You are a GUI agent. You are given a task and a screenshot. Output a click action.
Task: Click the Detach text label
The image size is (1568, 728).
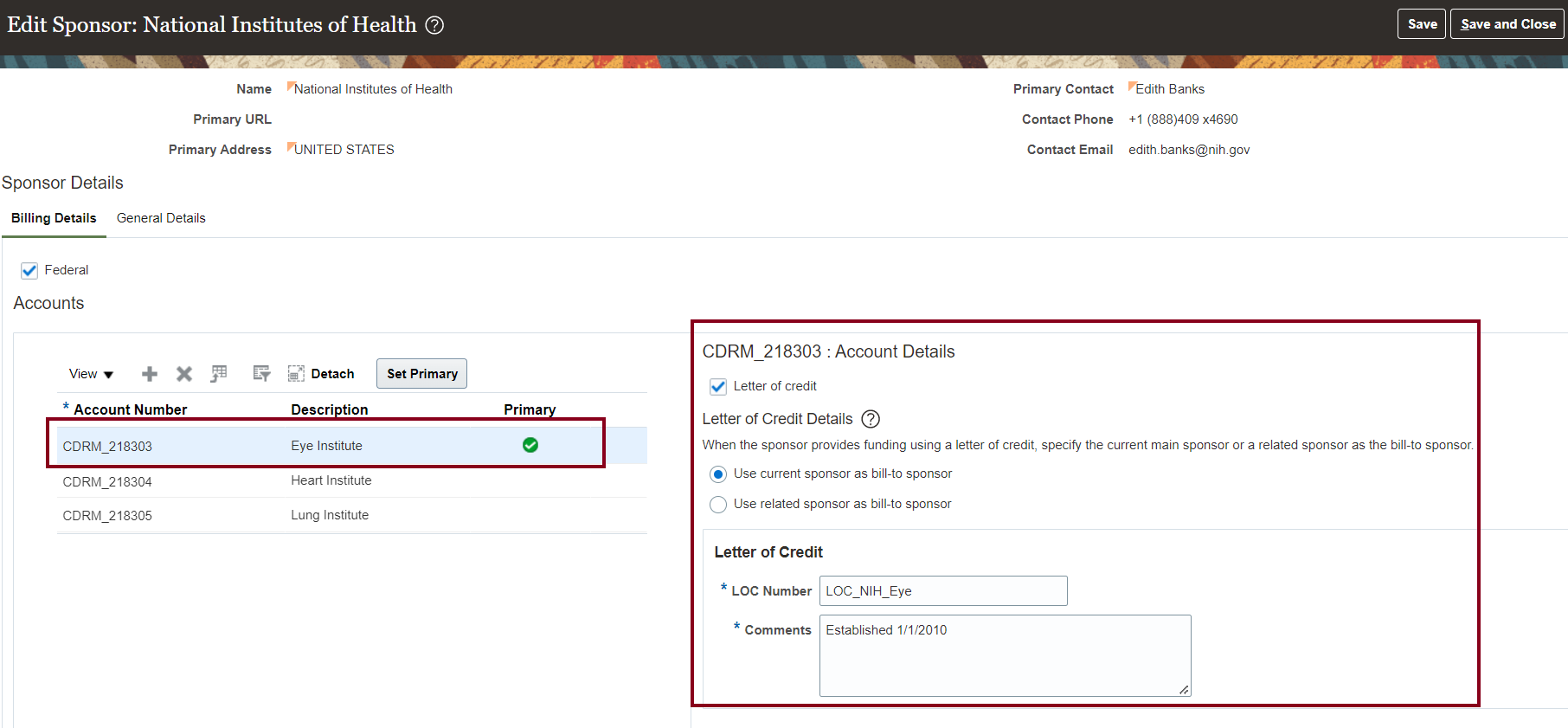[x=332, y=374]
